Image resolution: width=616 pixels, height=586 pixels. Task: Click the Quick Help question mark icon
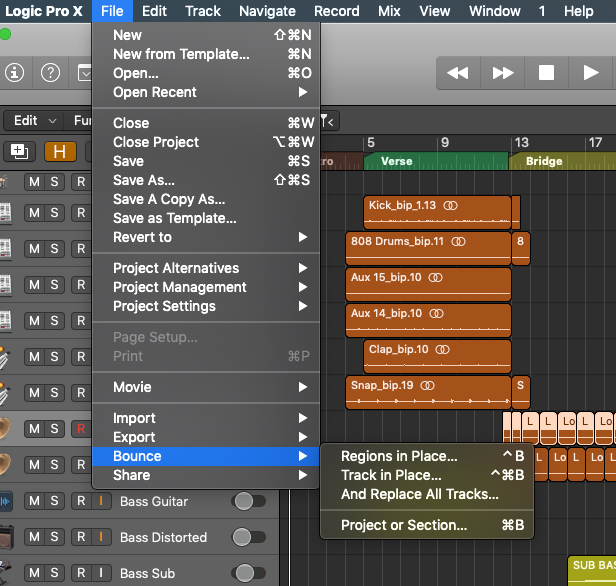pyautogui.click(x=51, y=73)
